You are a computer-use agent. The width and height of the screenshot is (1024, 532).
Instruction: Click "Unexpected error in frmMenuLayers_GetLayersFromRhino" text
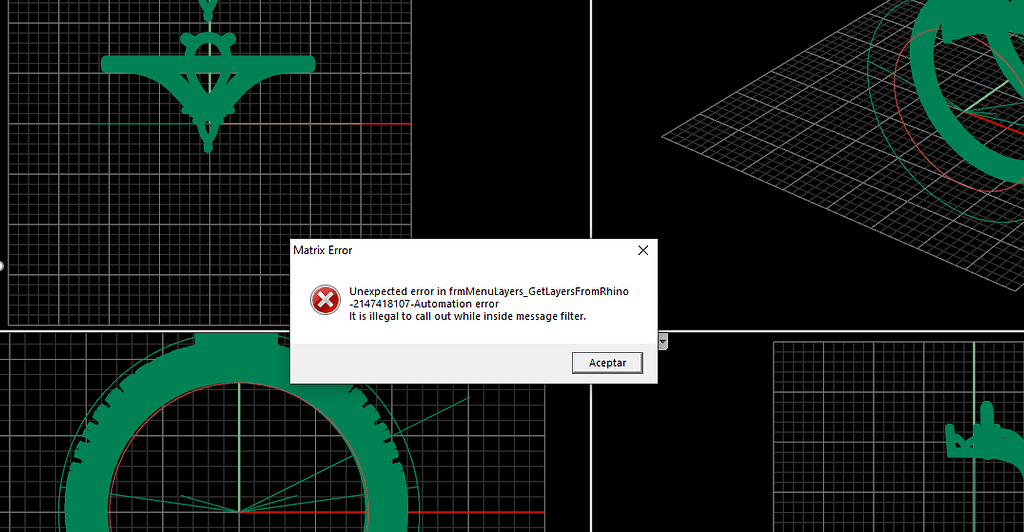pos(489,291)
